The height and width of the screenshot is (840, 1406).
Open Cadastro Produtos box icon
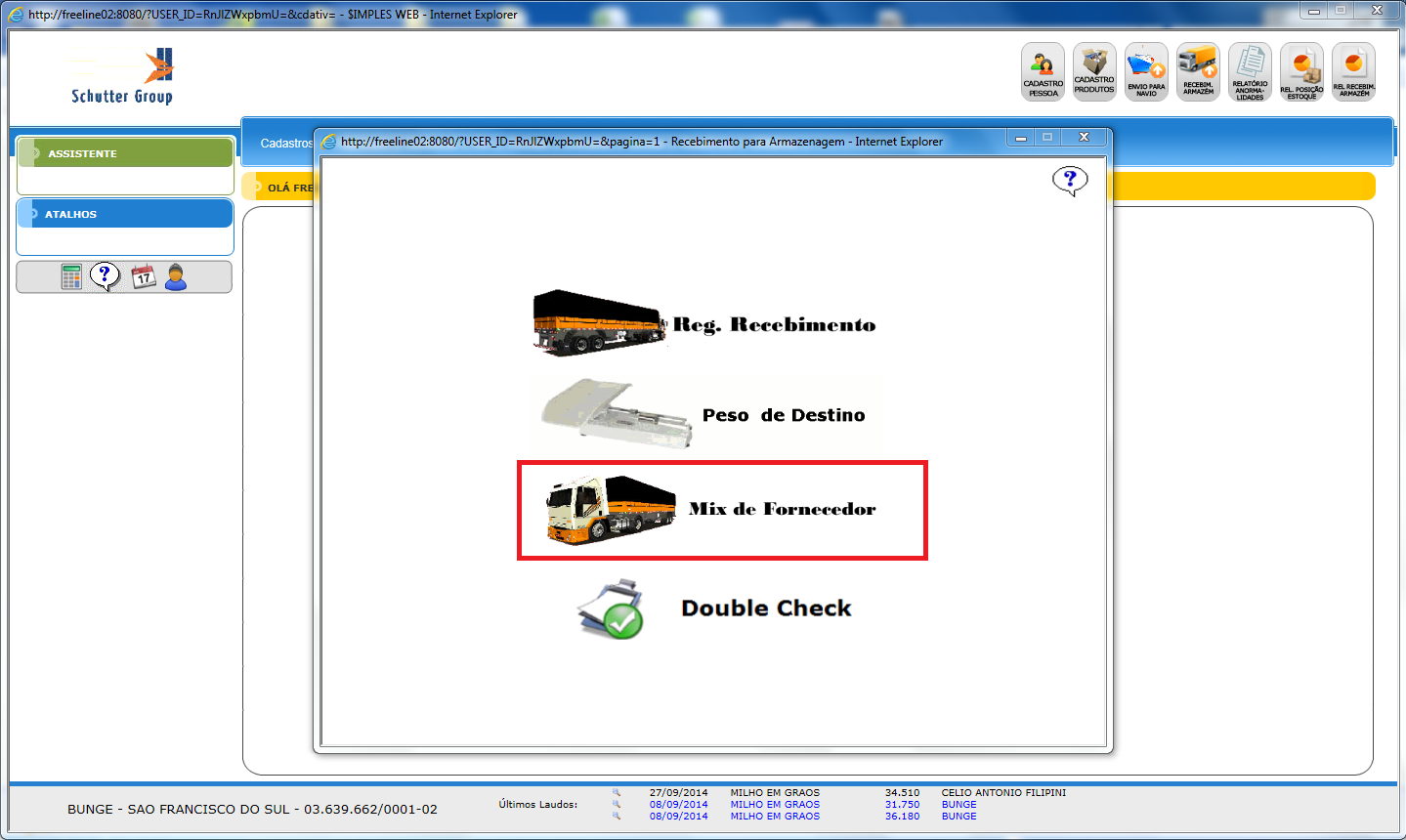click(x=1094, y=71)
